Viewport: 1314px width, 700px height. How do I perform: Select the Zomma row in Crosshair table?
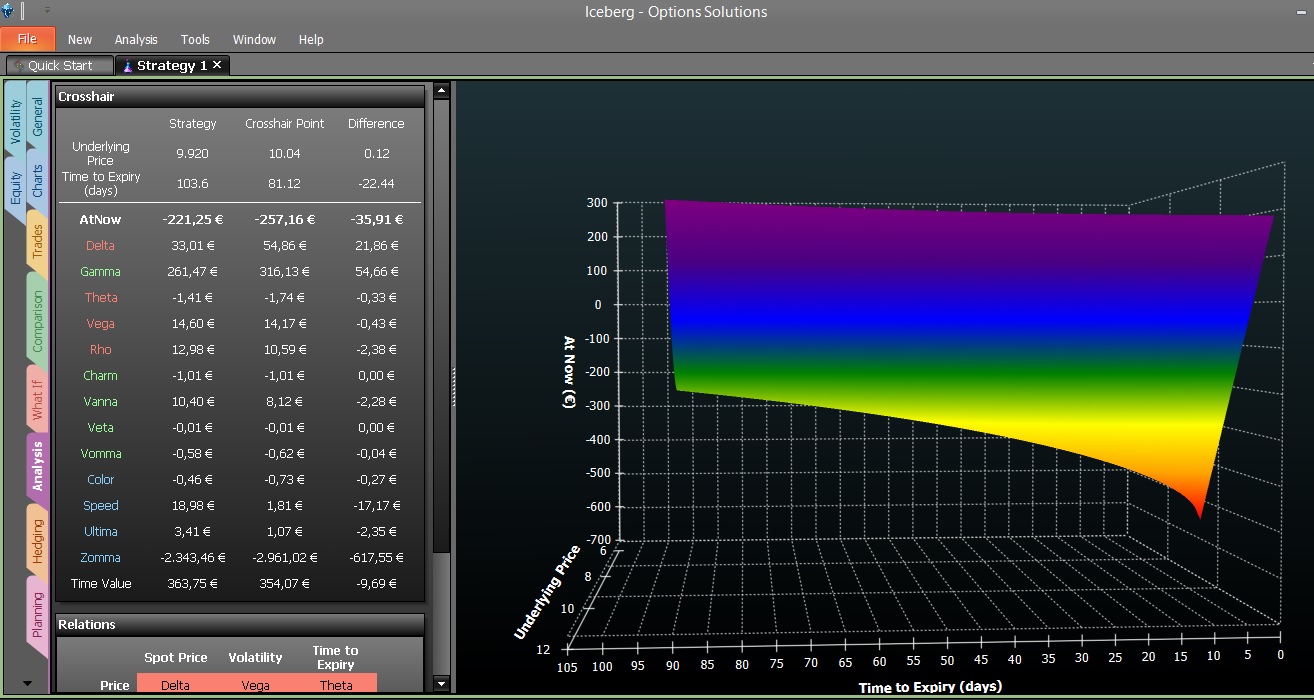(x=239, y=558)
